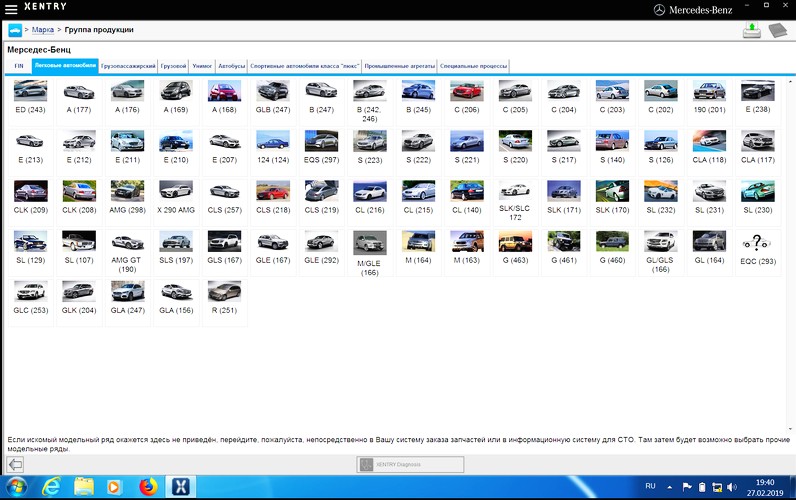The height and width of the screenshot is (500, 796).
Task: Select the ED (243) model
Action: click(x=30, y=100)
